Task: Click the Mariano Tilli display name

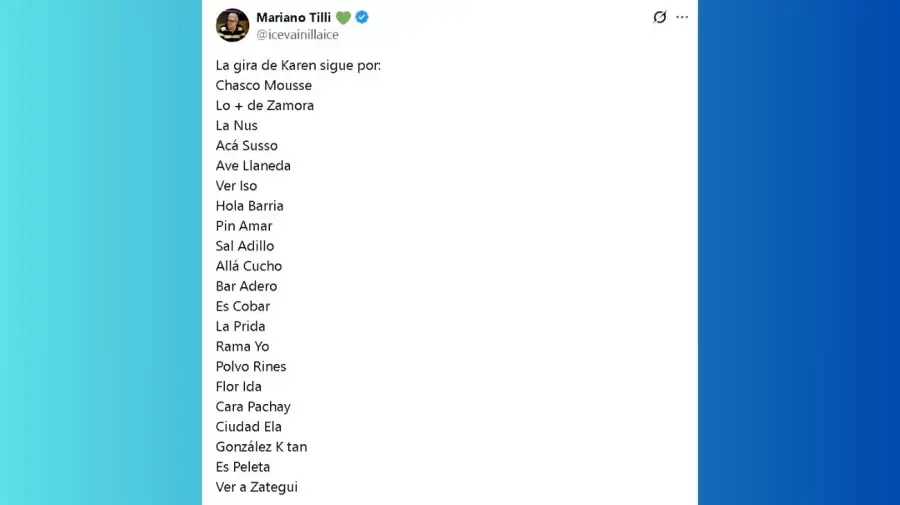Action: tap(293, 17)
